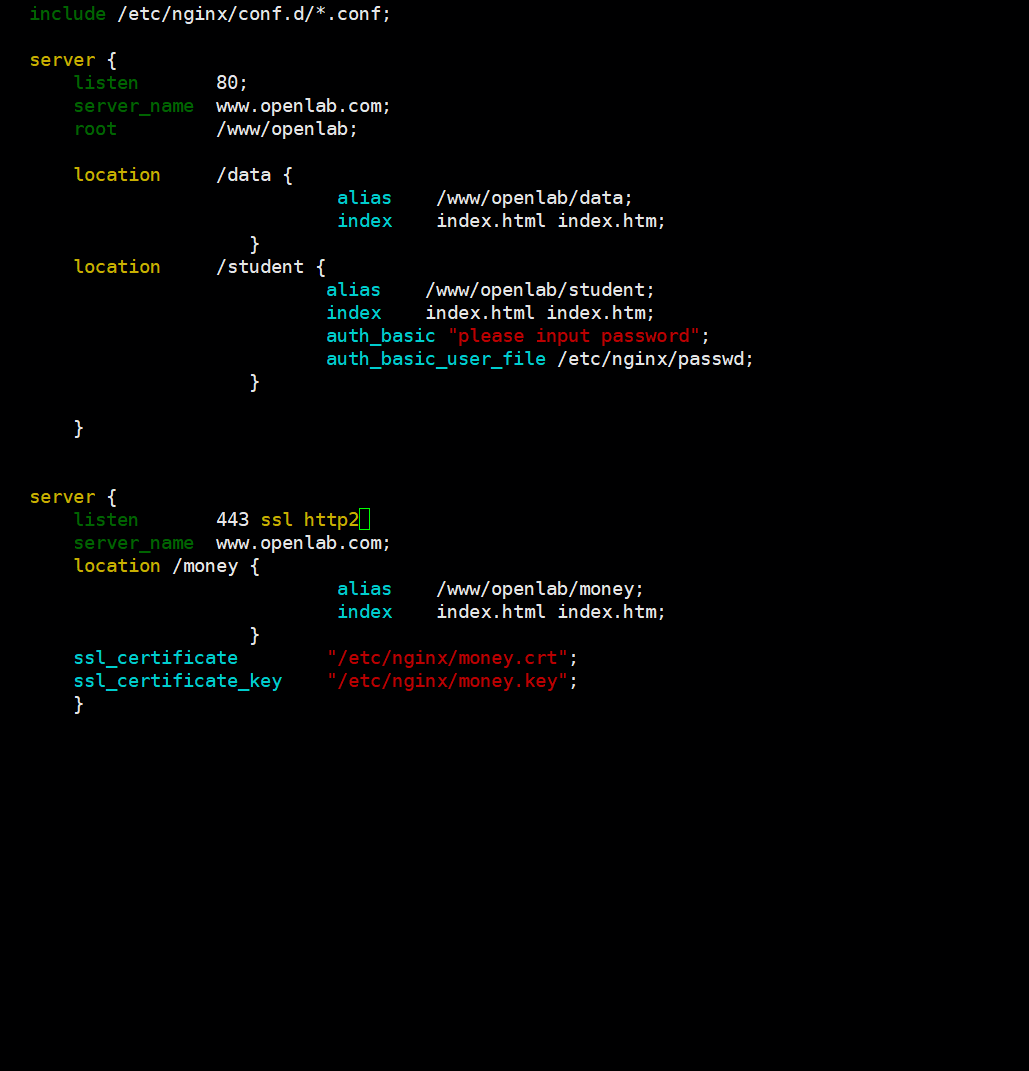Click the green cursor block after http2
Screen dimensions: 1029x1071
point(365,520)
